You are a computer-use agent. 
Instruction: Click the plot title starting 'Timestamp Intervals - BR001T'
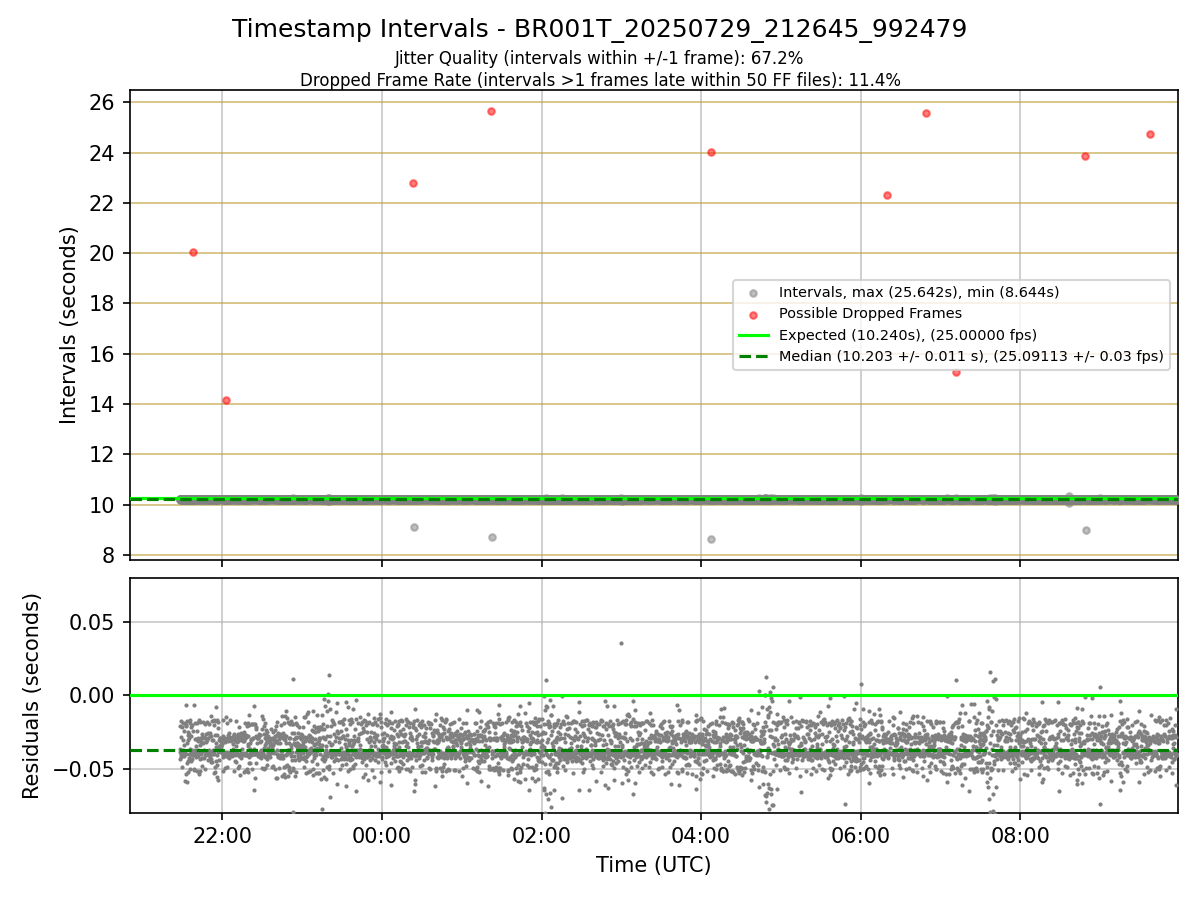point(599,29)
